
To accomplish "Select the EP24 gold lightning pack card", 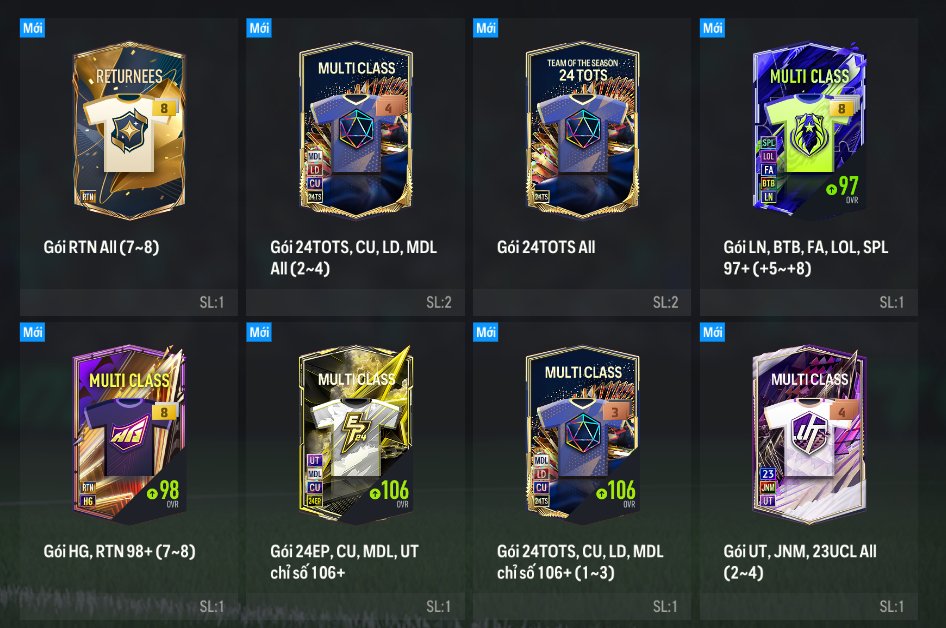I will pos(356,434).
